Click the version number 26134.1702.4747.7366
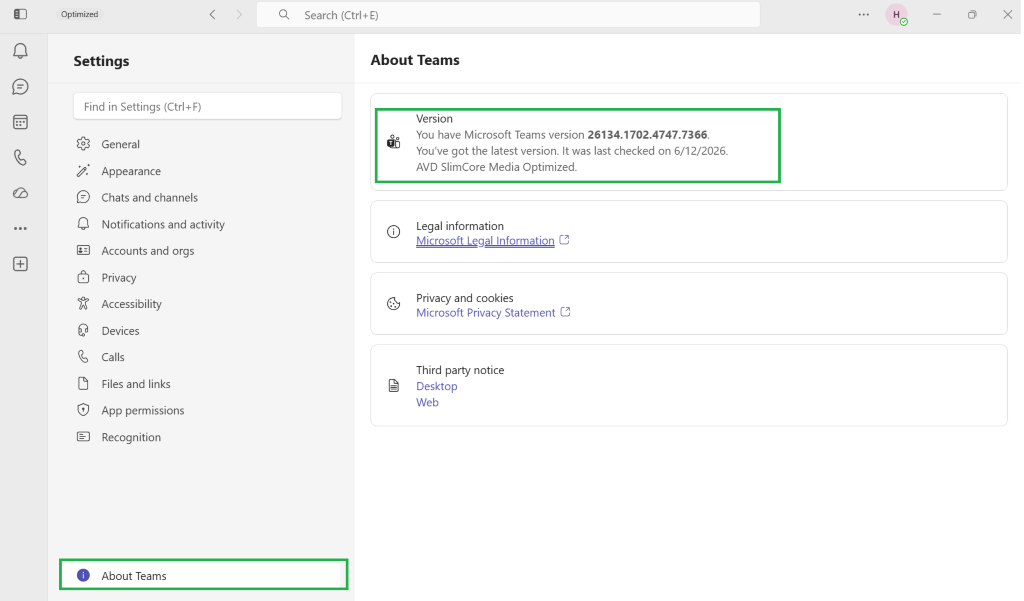This screenshot has height=601, width=1024. coord(647,135)
